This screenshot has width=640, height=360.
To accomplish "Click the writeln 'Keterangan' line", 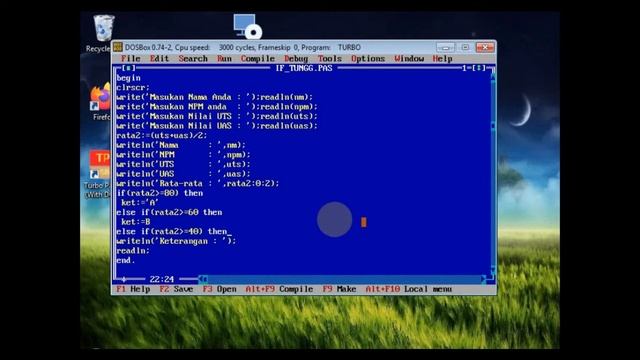I will point(176,241).
